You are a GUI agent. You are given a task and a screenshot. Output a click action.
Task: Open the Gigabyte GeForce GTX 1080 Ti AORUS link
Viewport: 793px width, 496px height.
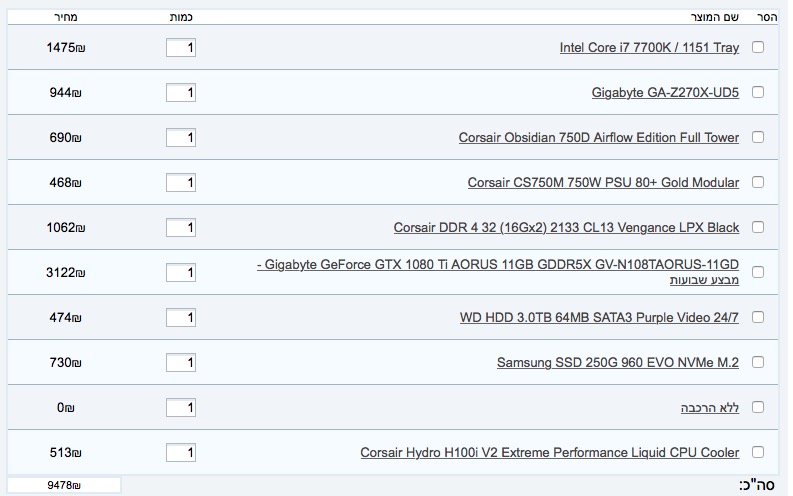(x=498, y=272)
